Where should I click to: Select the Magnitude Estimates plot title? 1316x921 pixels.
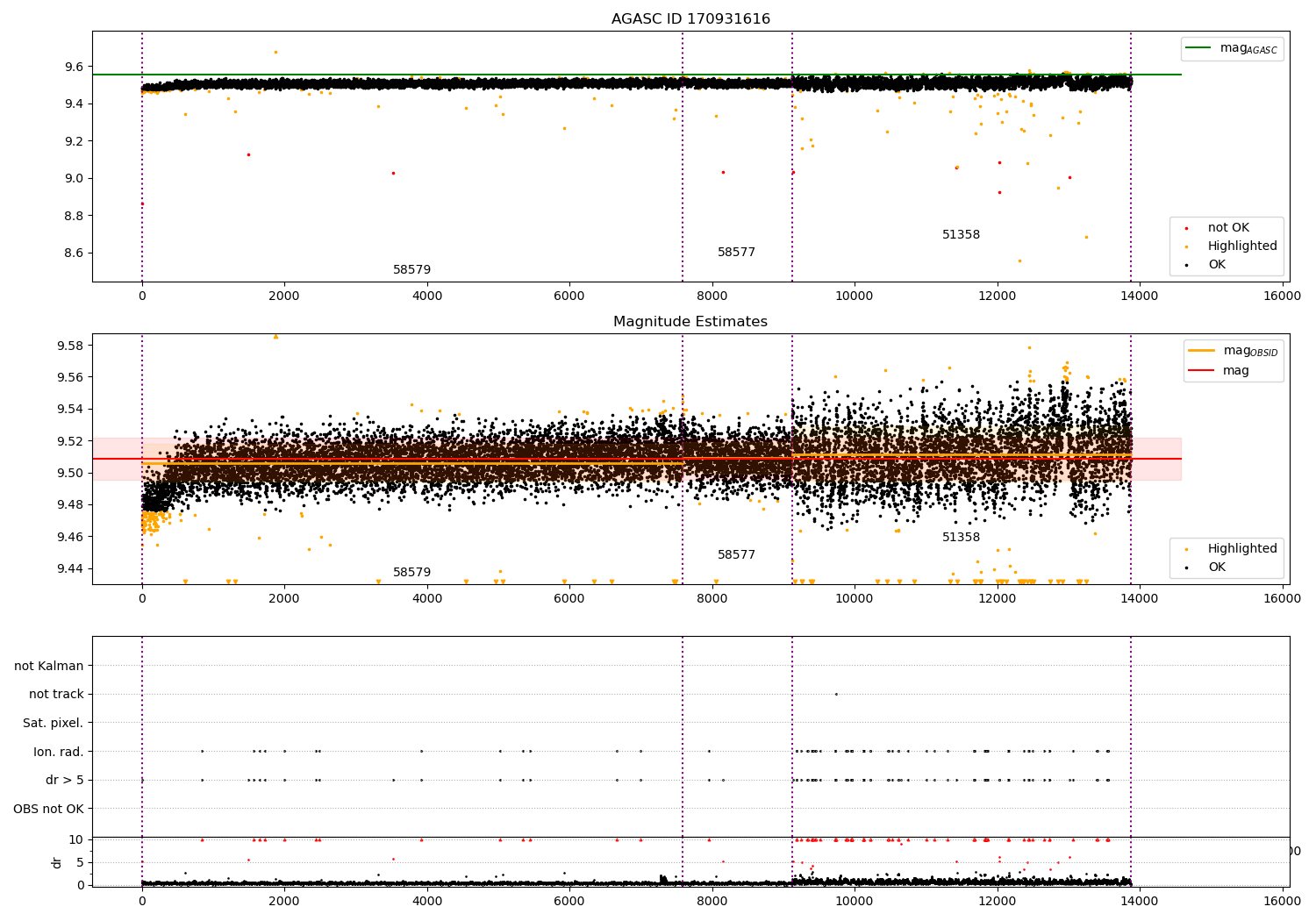point(690,322)
